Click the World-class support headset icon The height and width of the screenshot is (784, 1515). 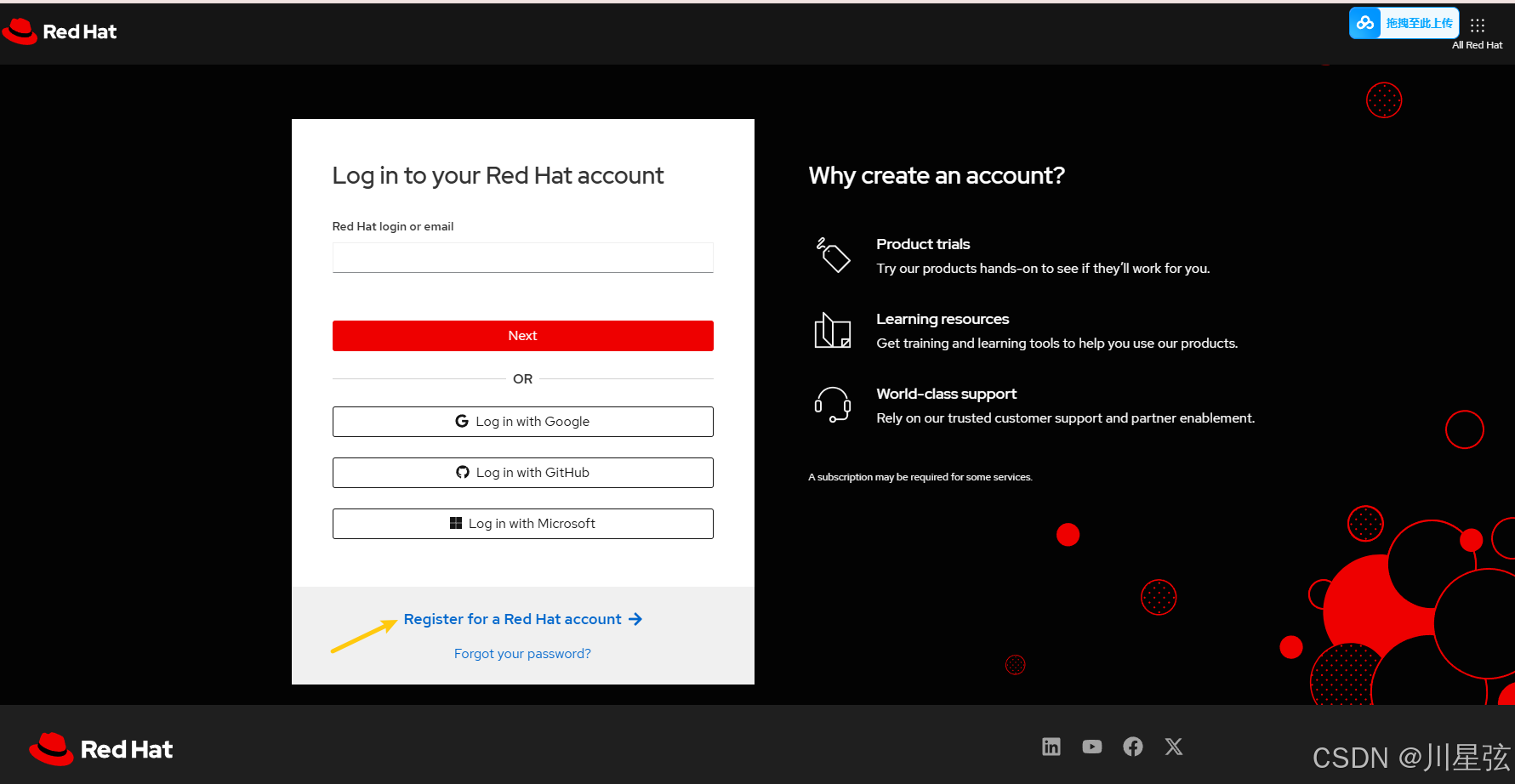coord(833,405)
